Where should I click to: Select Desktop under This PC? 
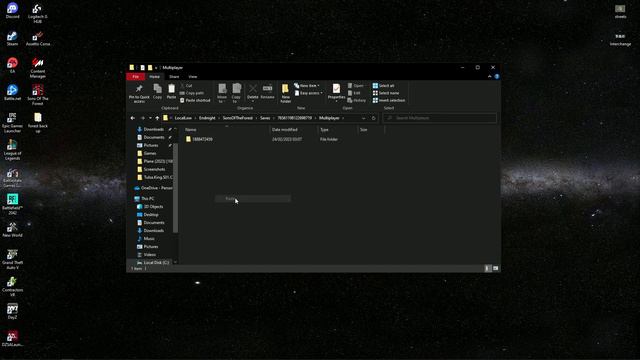(148, 215)
